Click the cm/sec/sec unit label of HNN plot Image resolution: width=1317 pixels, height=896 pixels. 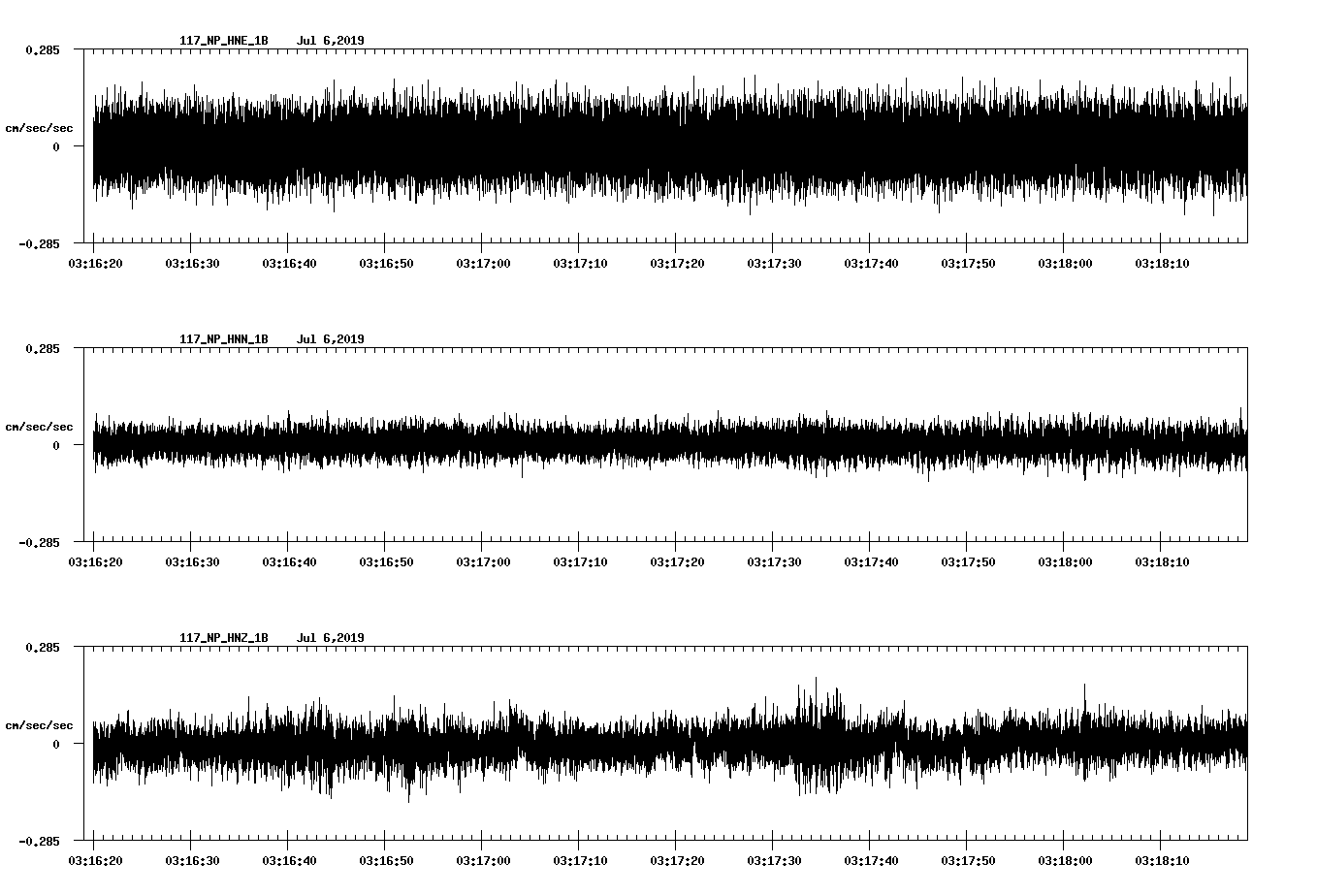[40, 427]
